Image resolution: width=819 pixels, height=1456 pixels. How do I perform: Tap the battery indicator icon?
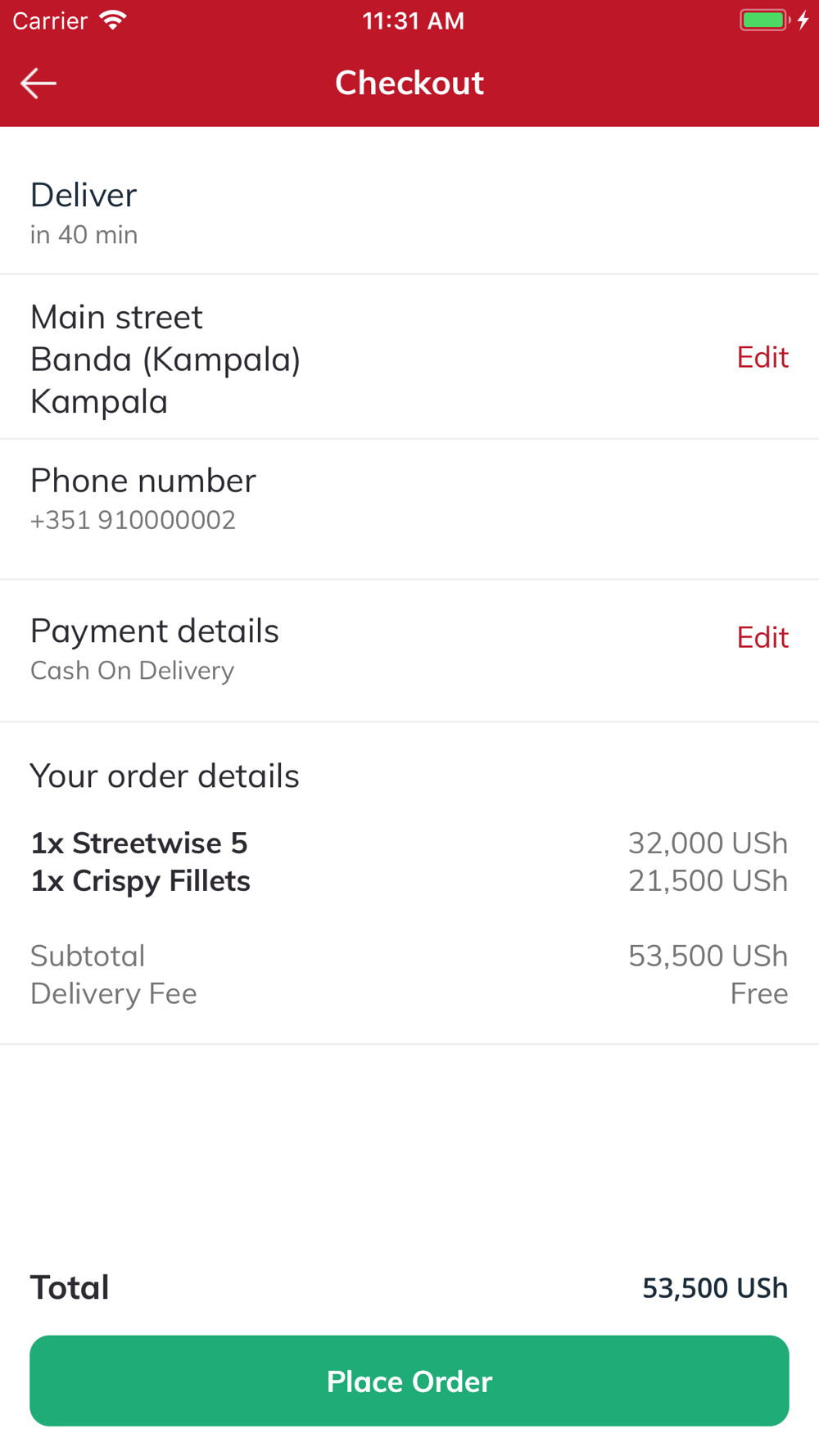pos(765,20)
